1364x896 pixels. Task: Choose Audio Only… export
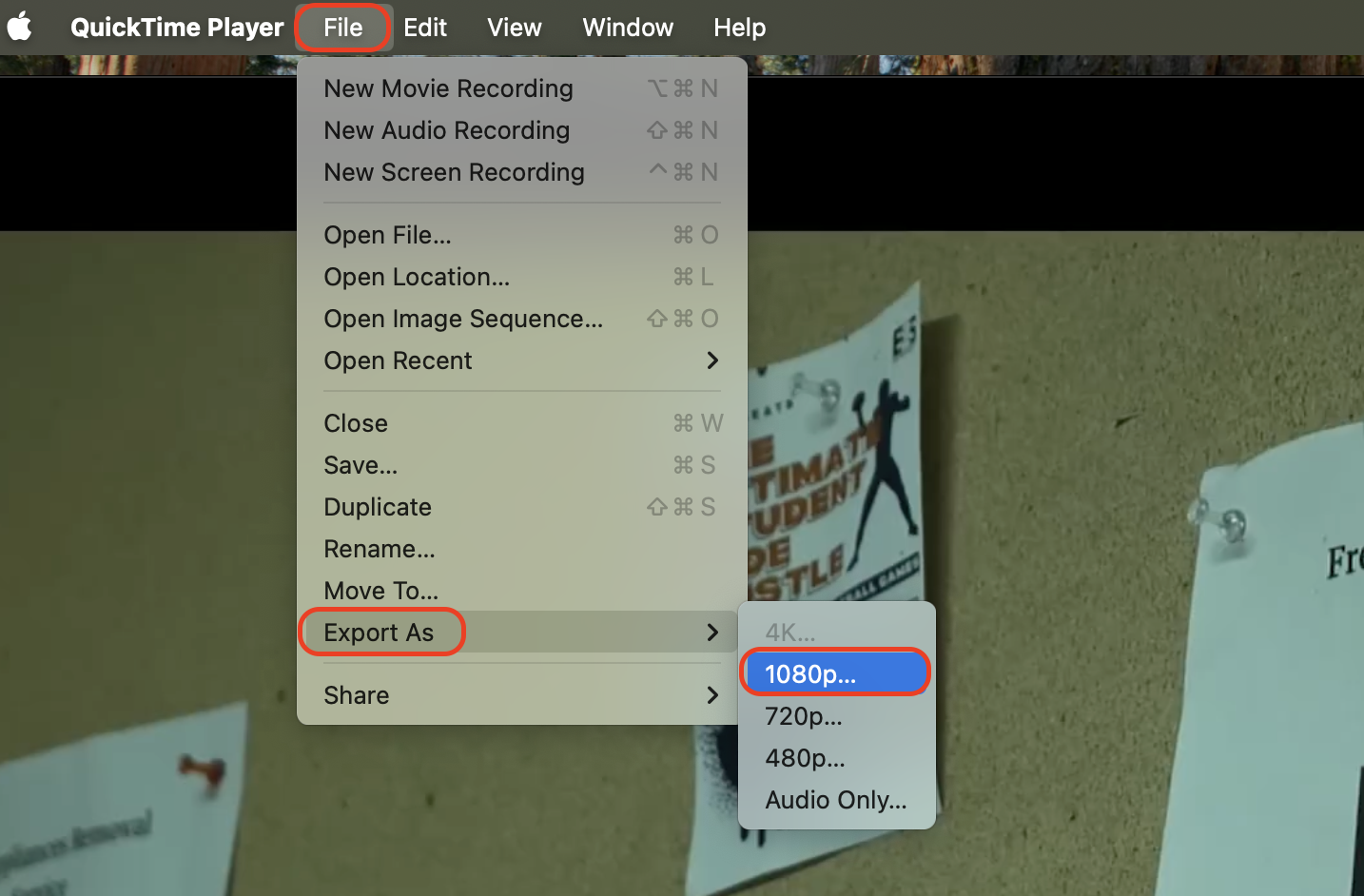[836, 800]
